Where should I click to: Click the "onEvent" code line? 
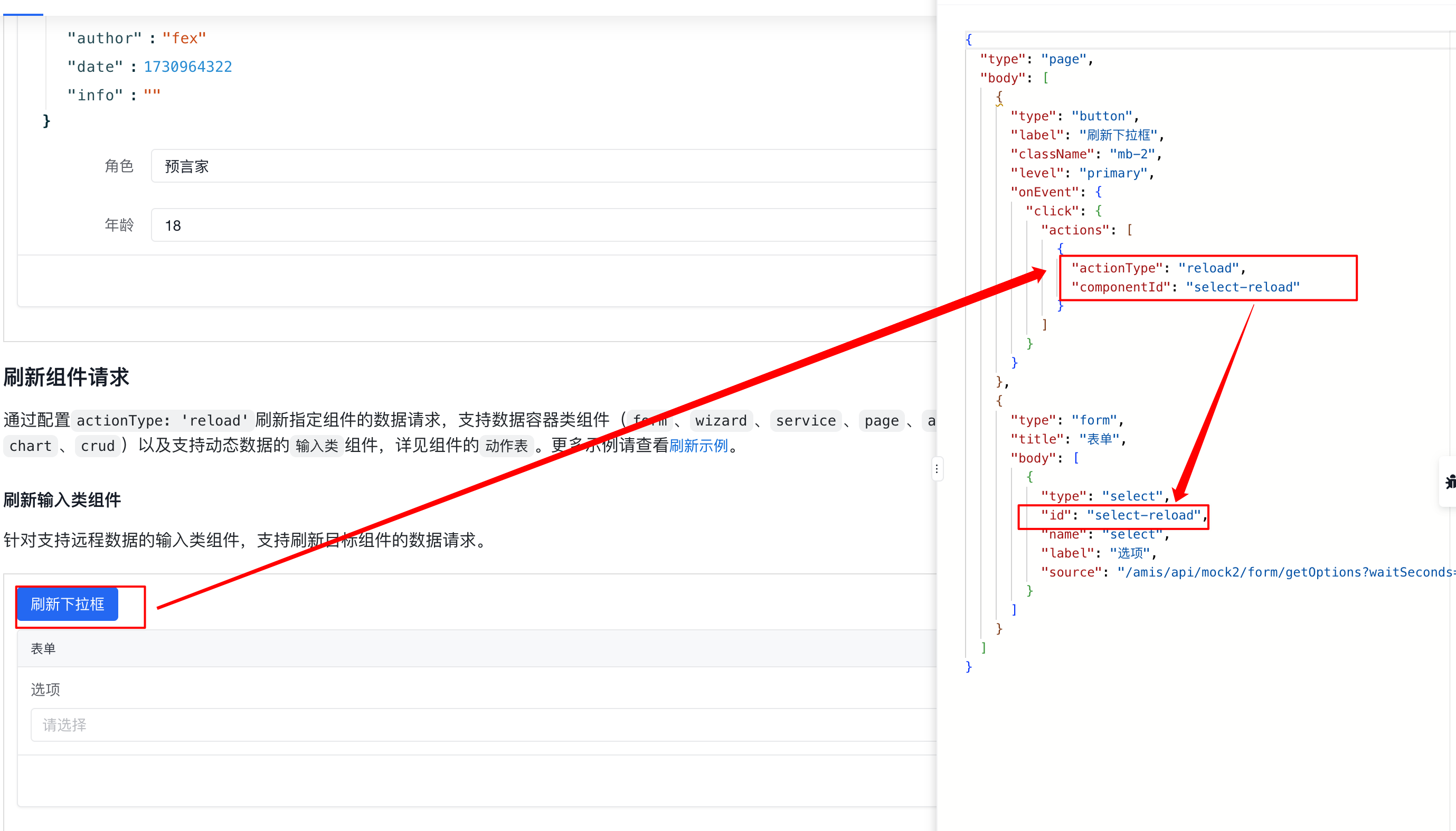(x=1056, y=192)
